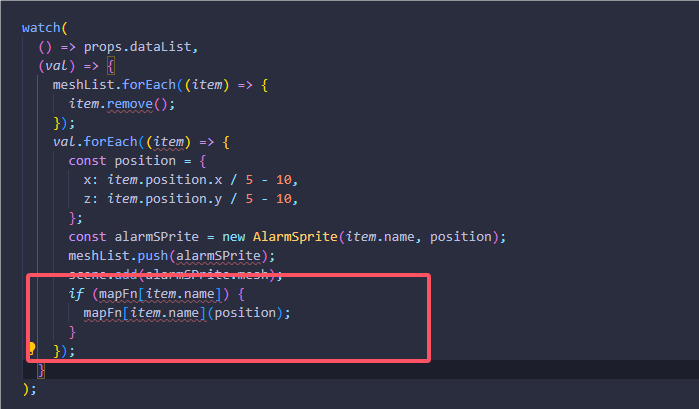Image resolution: width=699 pixels, height=409 pixels.
Task: Click 'props.dataList' in the getter line
Action: click(x=138, y=47)
